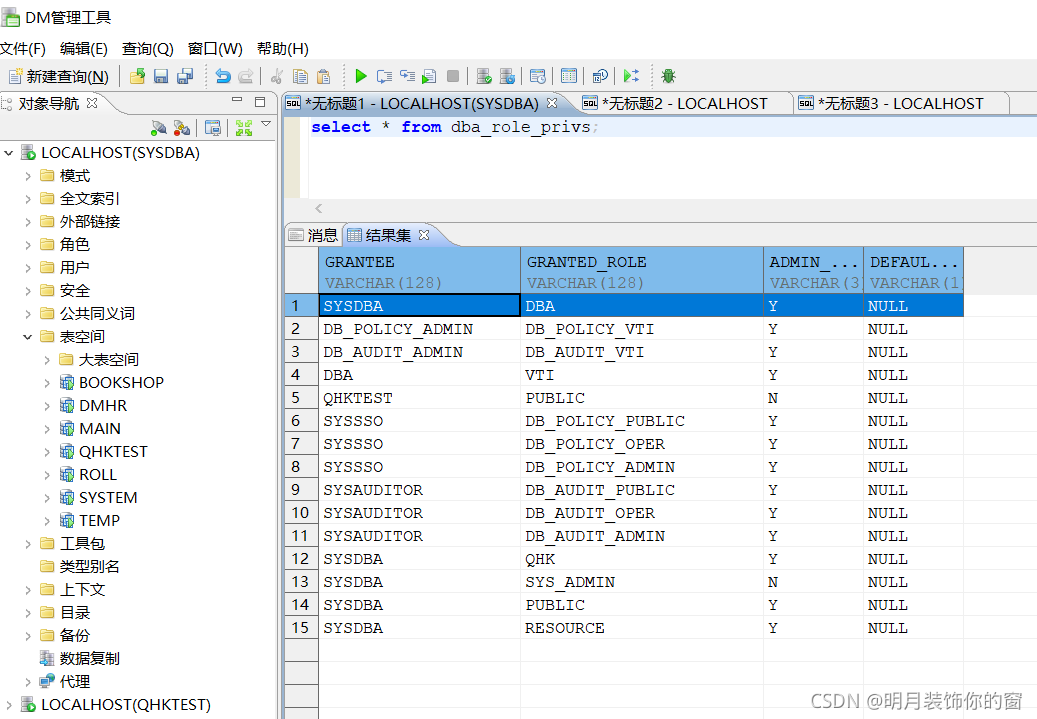This screenshot has width=1037, height=719.
Task: Click the GRANTEE column header
Action: tap(419, 271)
